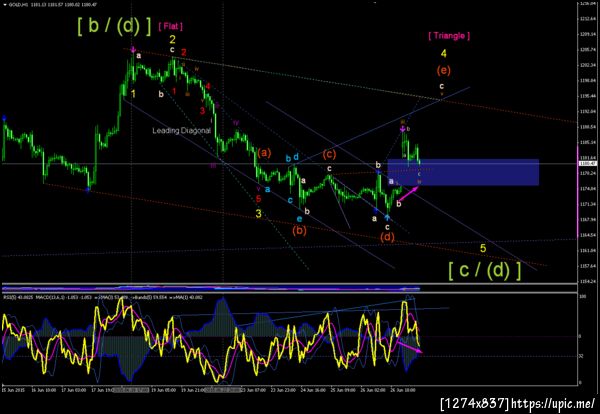Select the pink "[ Triangle ]" pattern label
The image size is (600, 414).
click(x=449, y=36)
